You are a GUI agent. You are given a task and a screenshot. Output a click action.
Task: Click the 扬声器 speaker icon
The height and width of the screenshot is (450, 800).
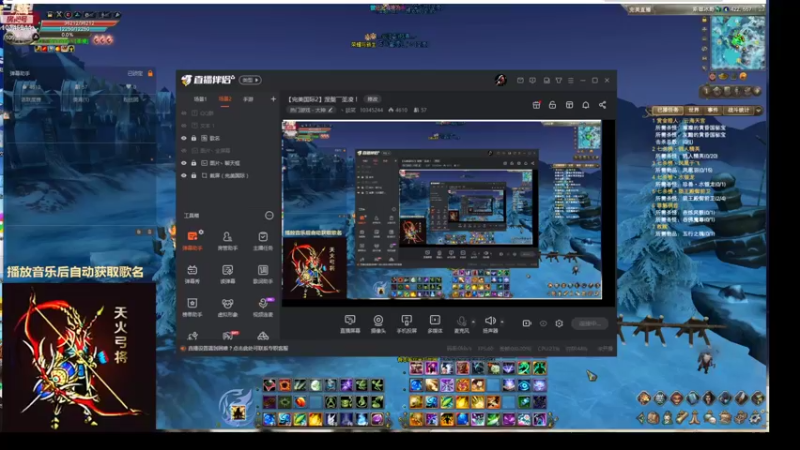coord(490,323)
